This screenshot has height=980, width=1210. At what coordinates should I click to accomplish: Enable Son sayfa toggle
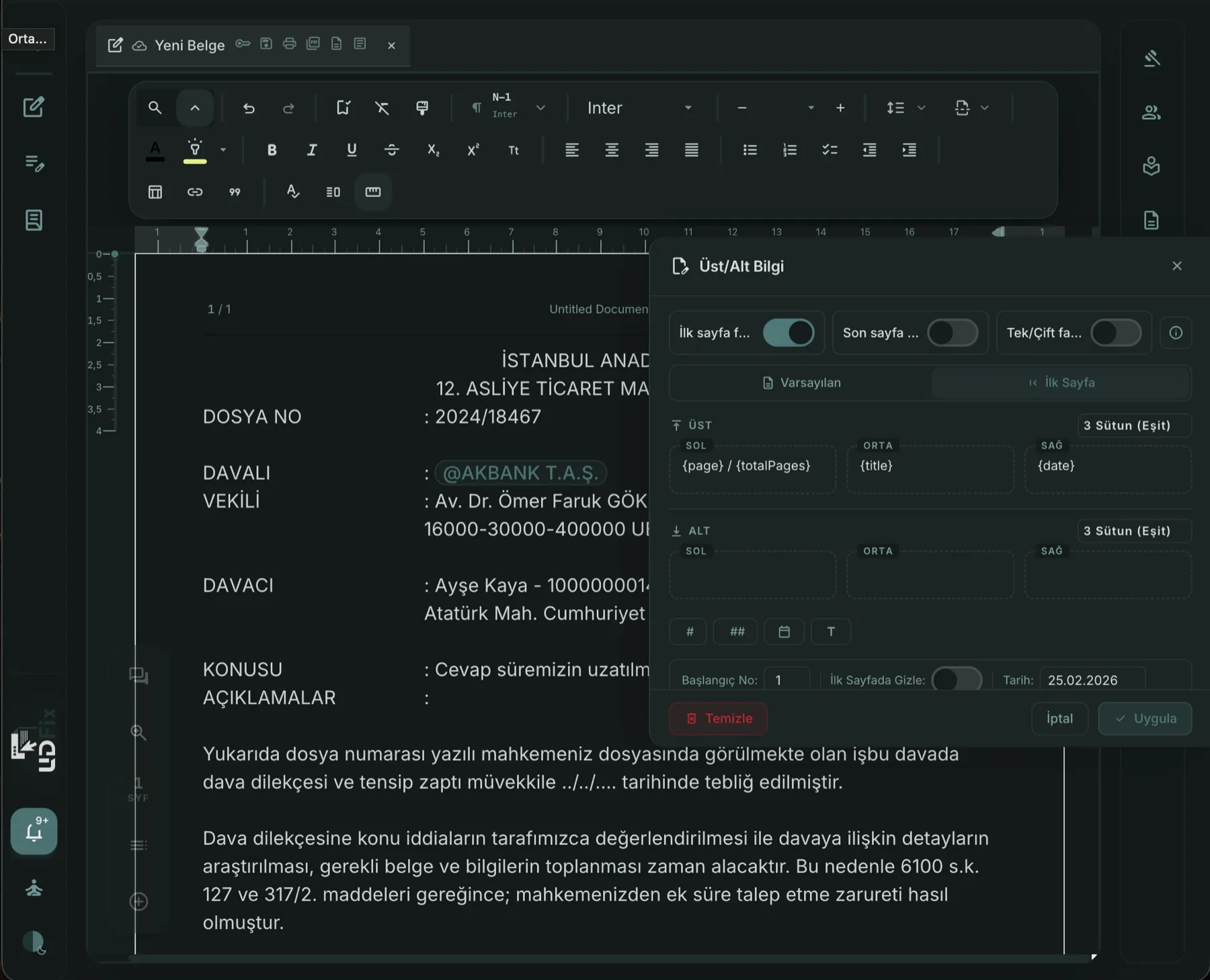point(953,333)
